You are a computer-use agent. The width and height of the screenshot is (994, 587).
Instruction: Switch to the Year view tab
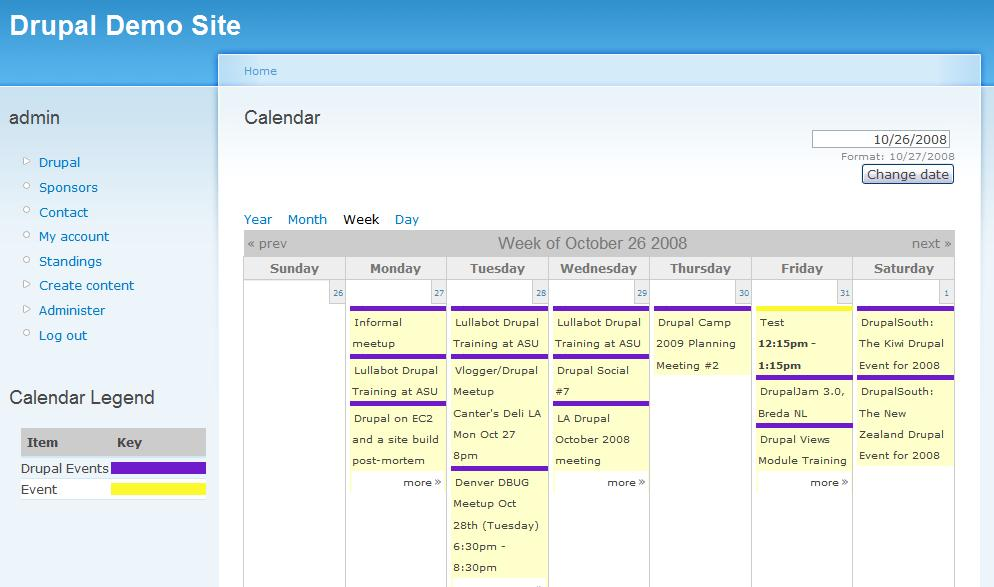click(x=258, y=219)
